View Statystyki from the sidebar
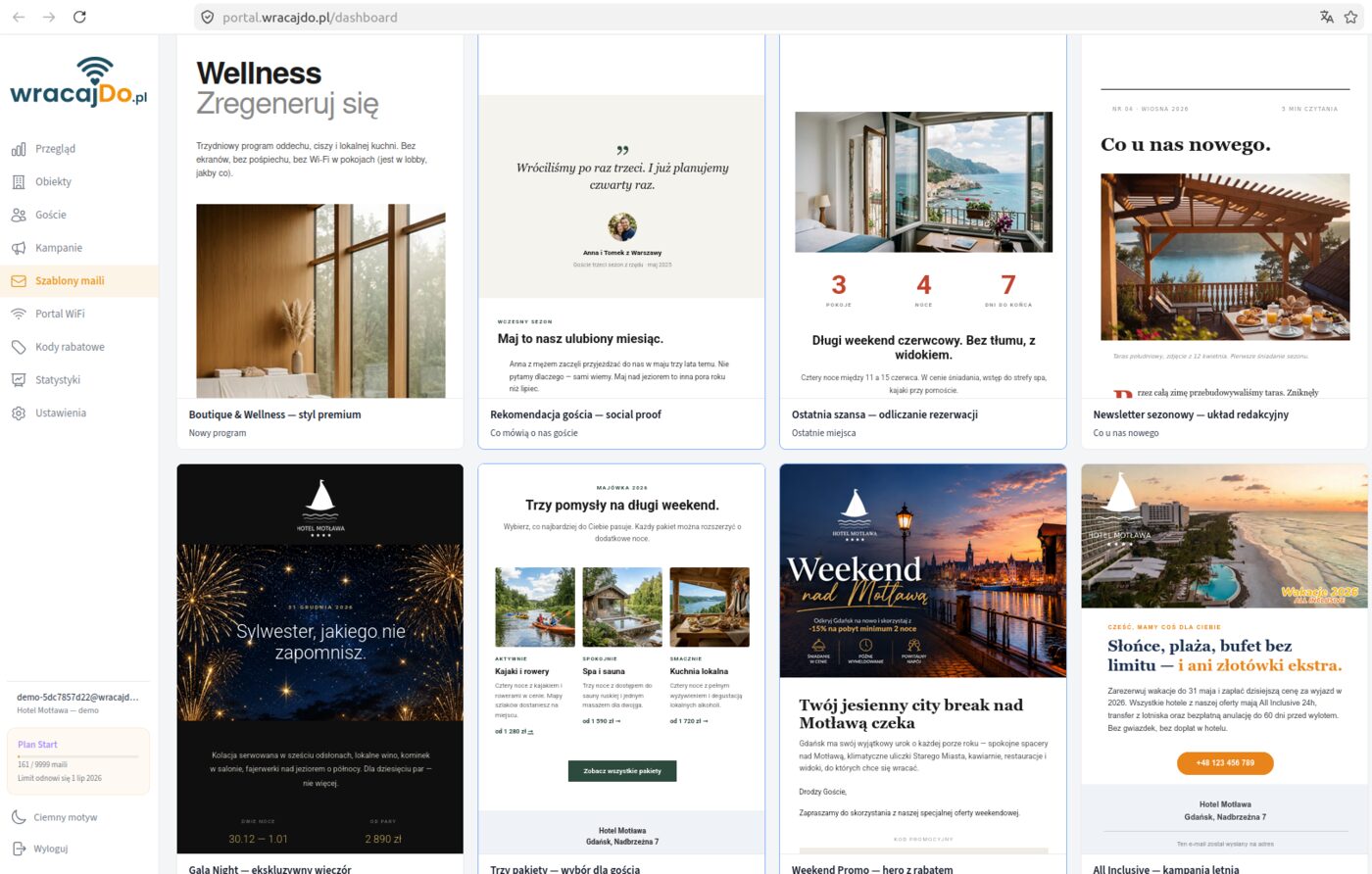The width and height of the screenshot is (1372, 874). (x=78, y=380)
